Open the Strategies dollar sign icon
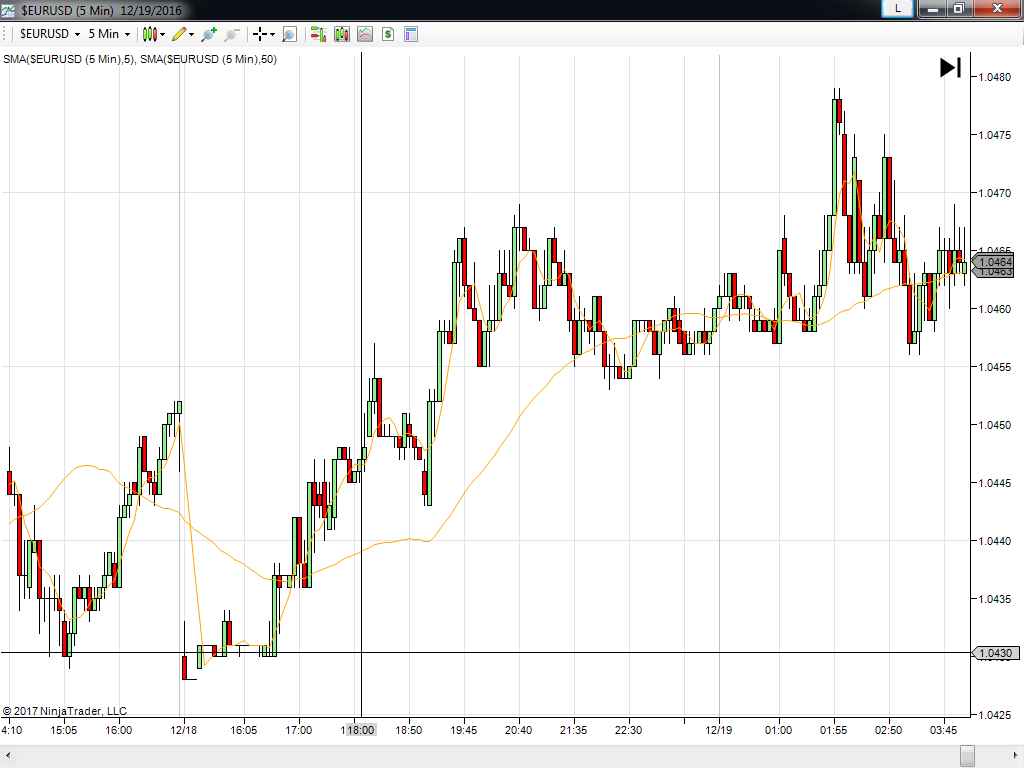This screenshot has width=1024, height=768. (388, 34)
